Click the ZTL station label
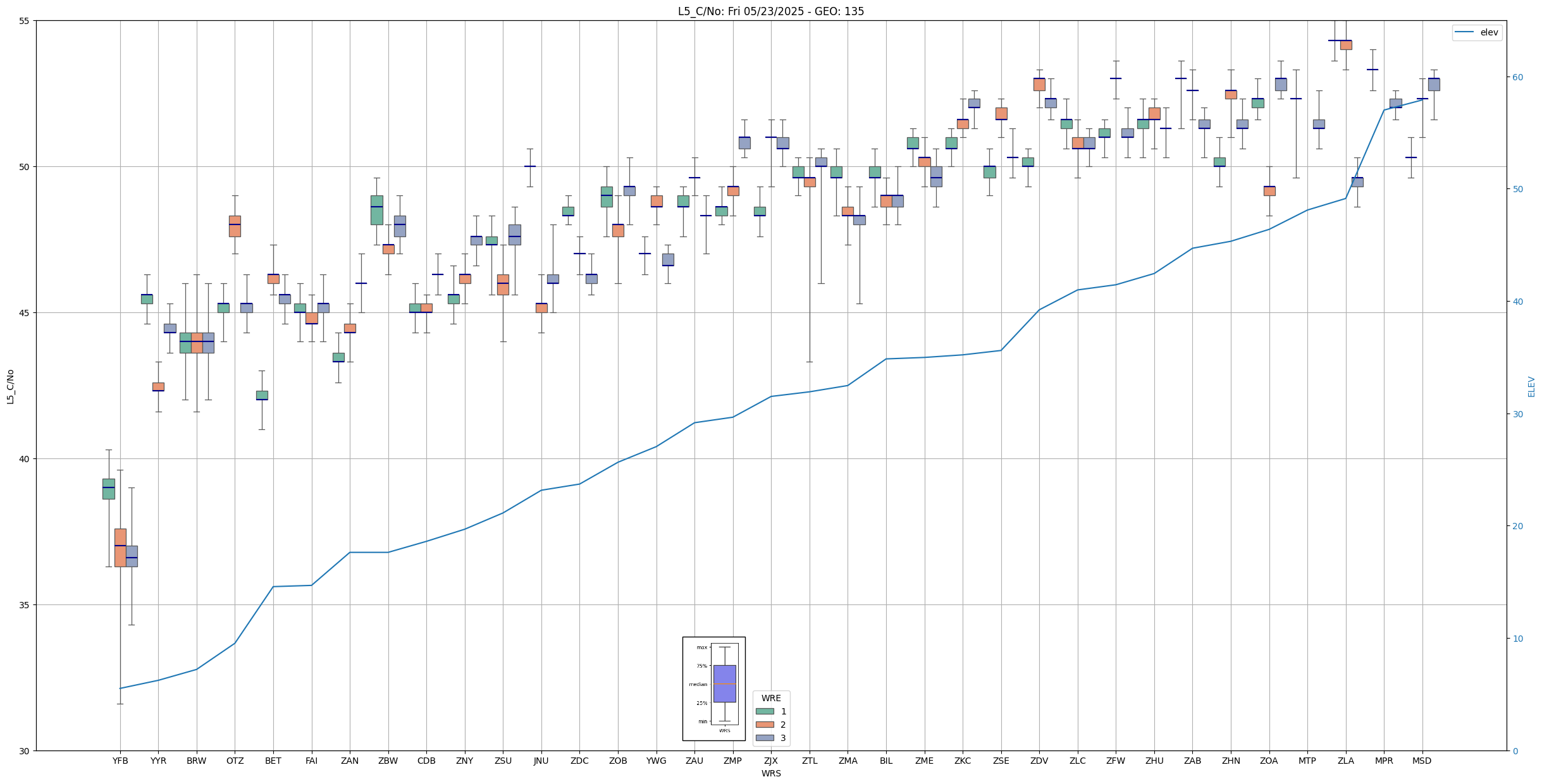 pyautogui.click(x=809, y=761)
